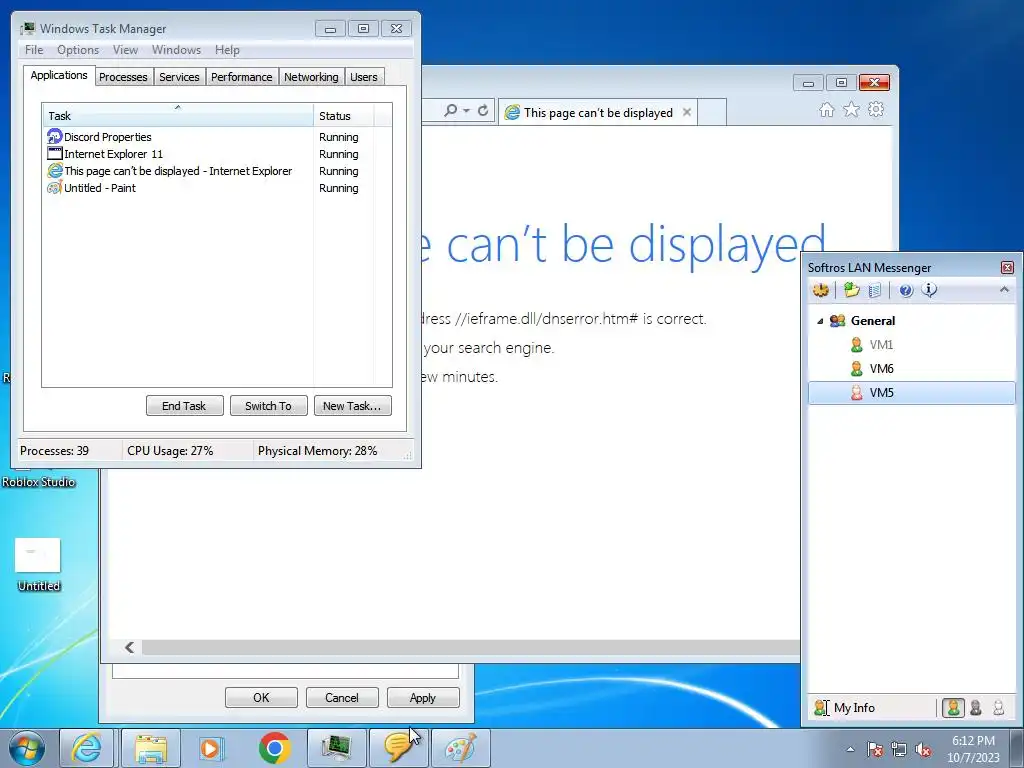Viewport: 1024px width, 768px height.
Task: Open the Help menu in Task Manager
Action: 227,50
